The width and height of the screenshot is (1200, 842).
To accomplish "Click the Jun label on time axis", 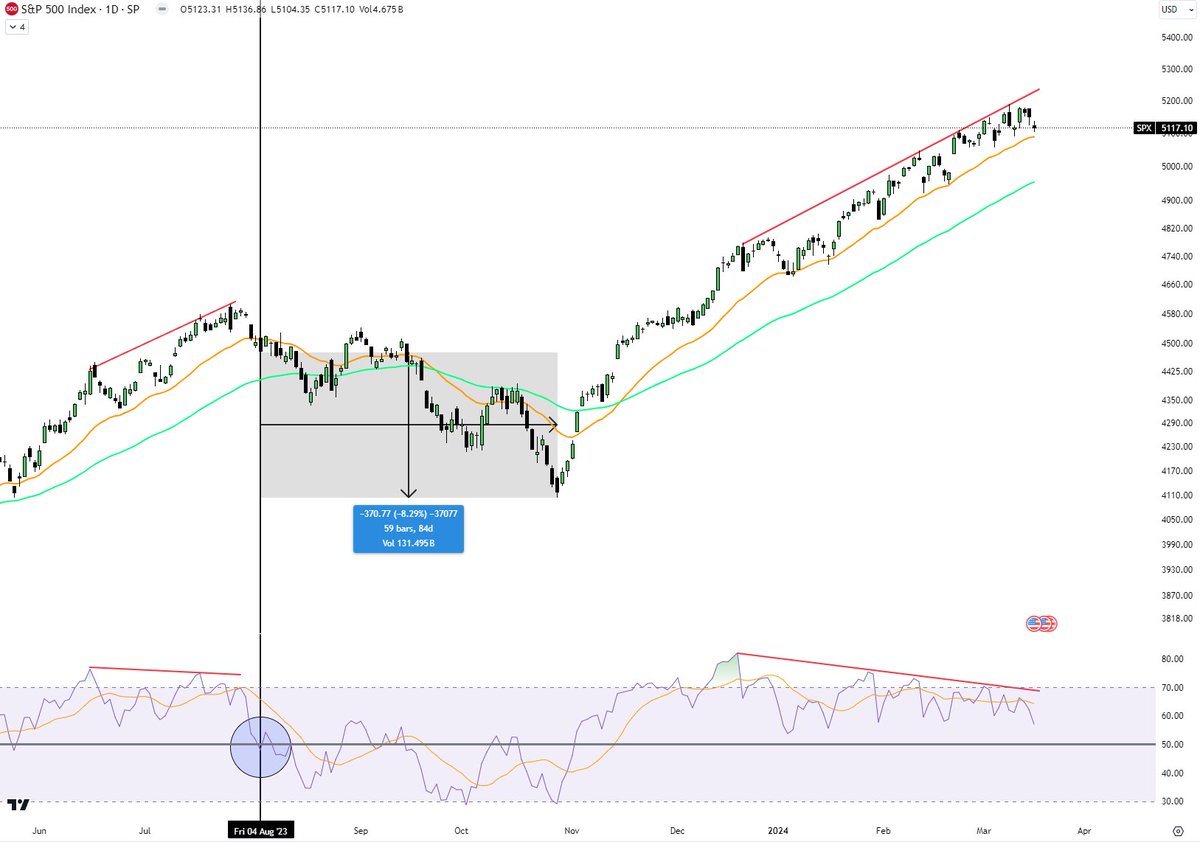I will (x=40, y=830).
